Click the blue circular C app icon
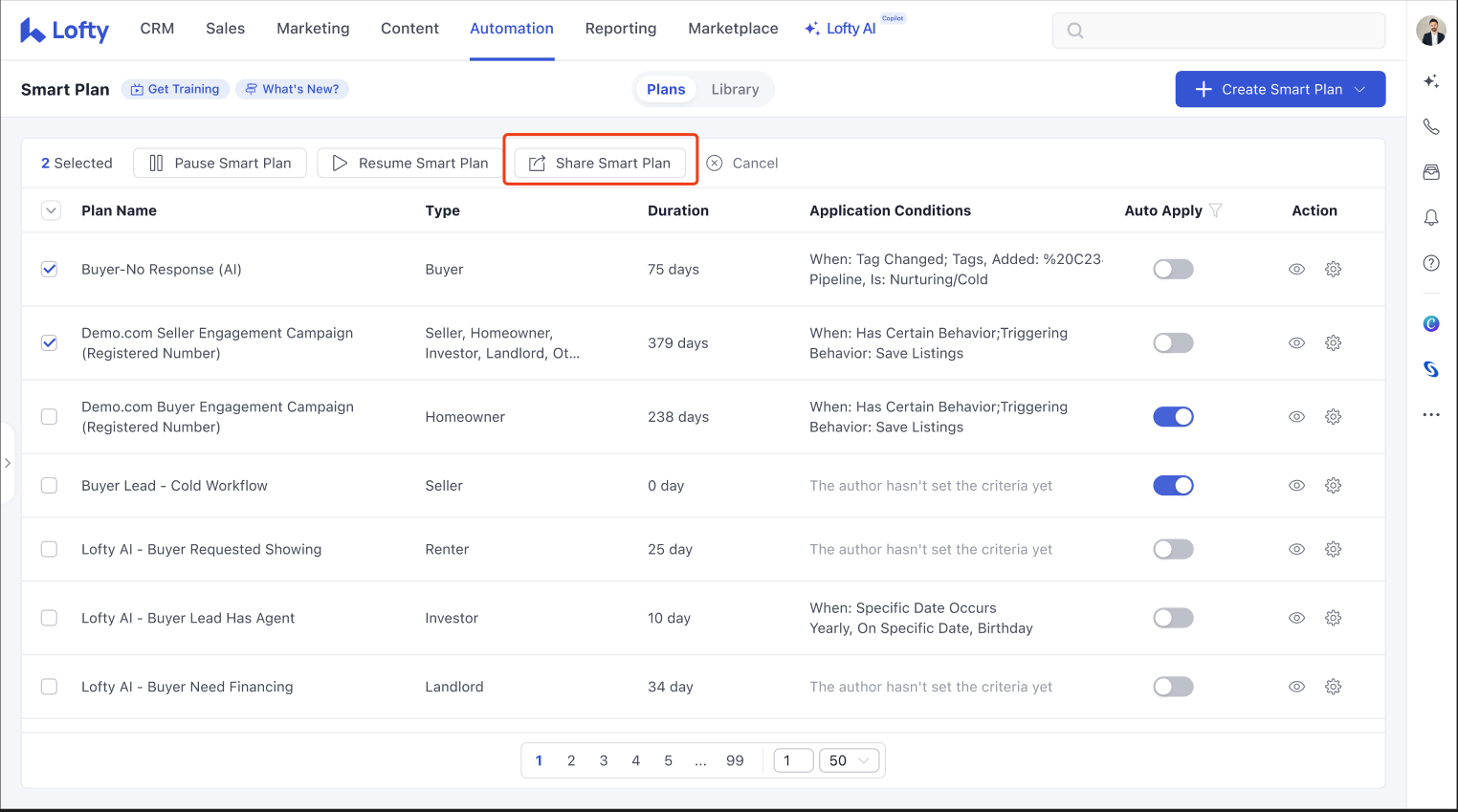1458x812 pixels. (x=1431, y=323)
